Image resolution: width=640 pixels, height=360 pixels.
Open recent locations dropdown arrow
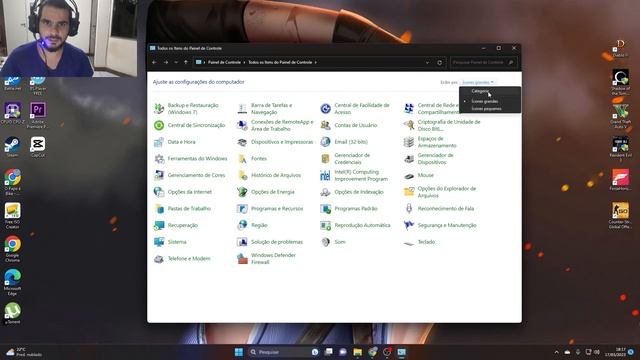tap(176, 62)
